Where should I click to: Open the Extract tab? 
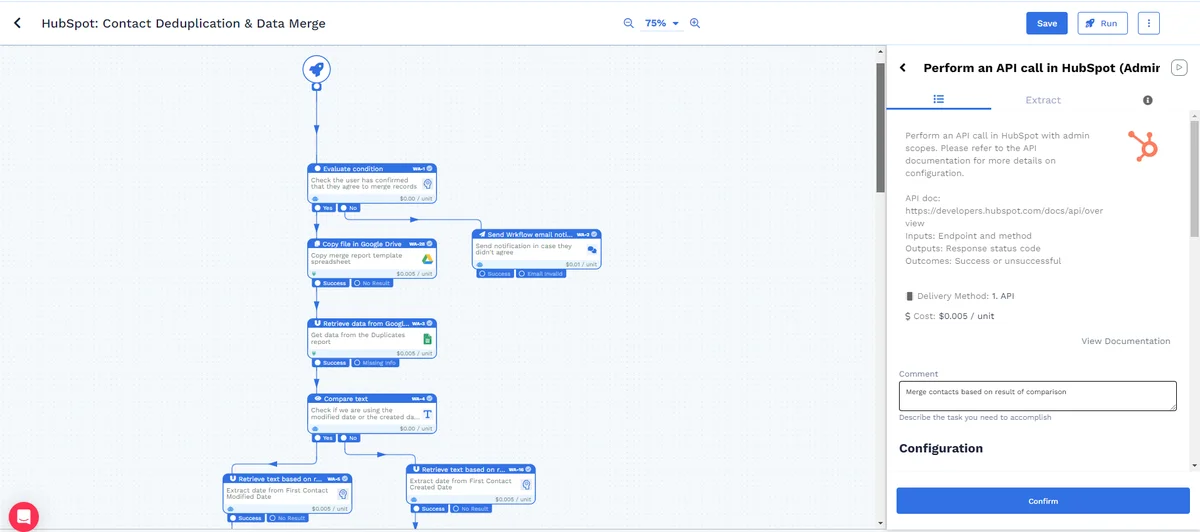point(1043,100)
